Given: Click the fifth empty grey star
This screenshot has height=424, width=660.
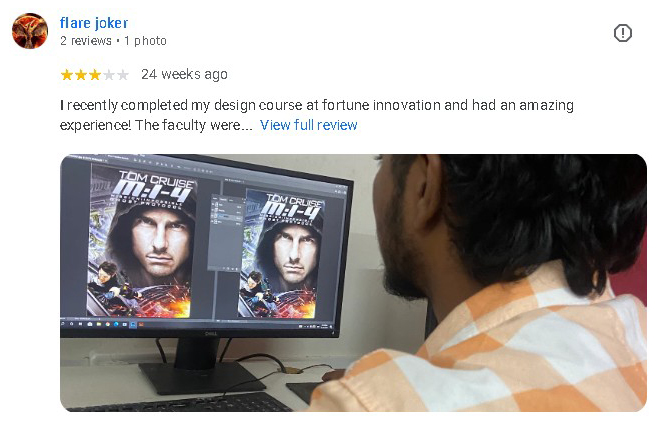Looking at the screenshot, I should (122, 75).
